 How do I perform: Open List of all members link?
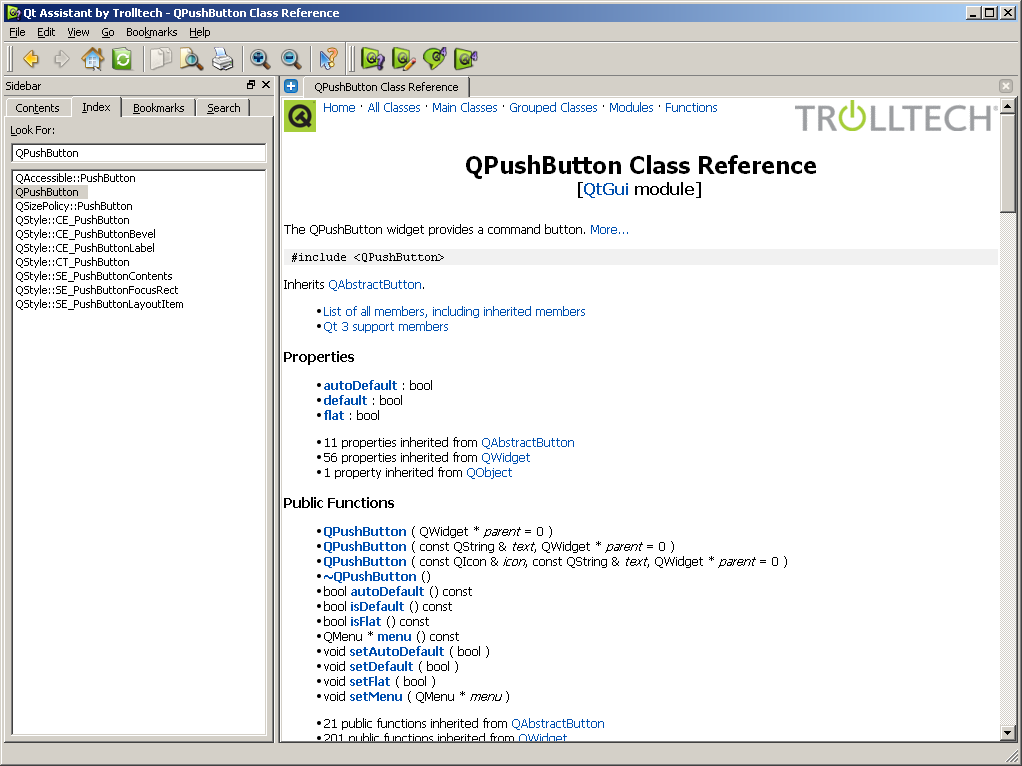coord(454,312)
